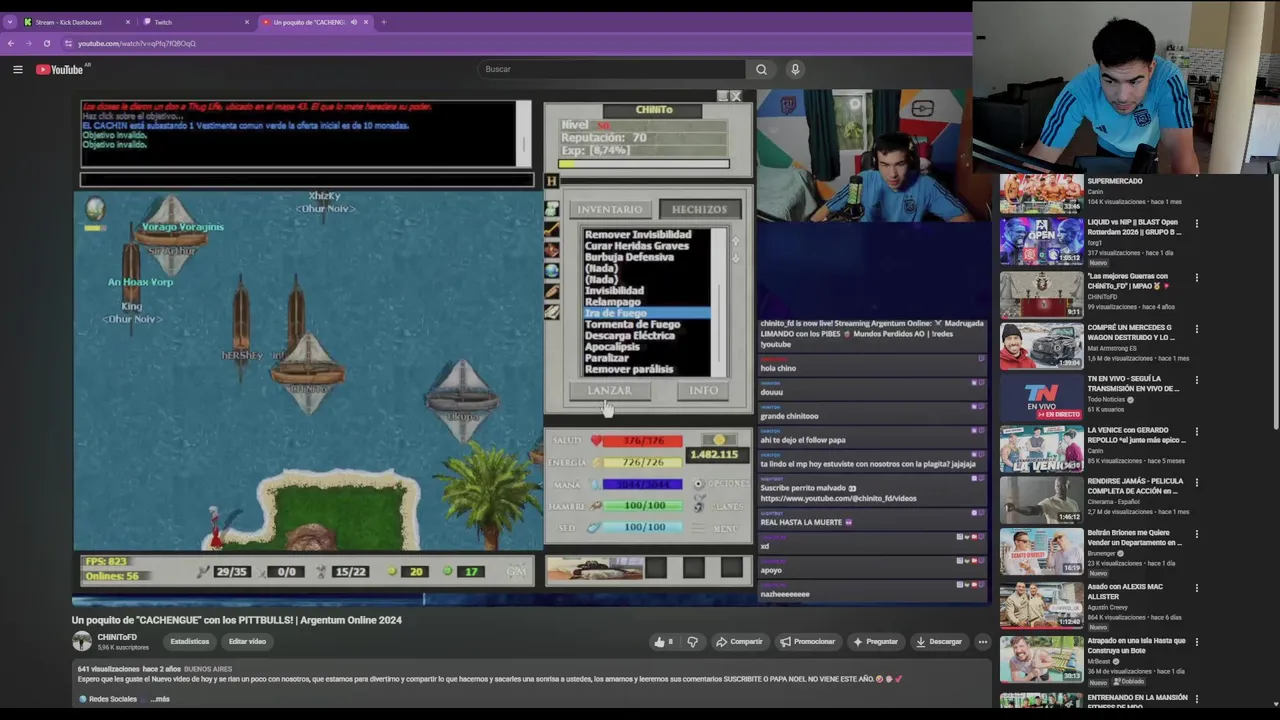Open the Estadísticas button

click(x=189, y=642)
